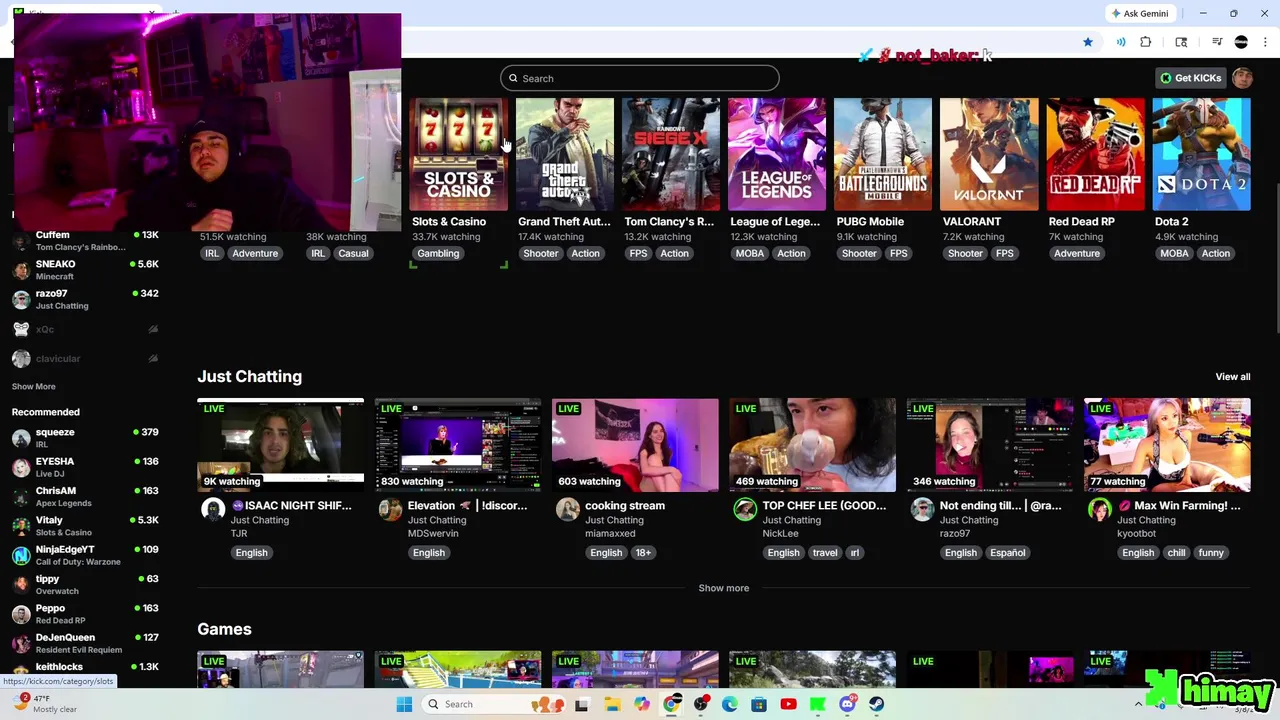Open OBS Studio from the taskbar

tap(701, 704)
